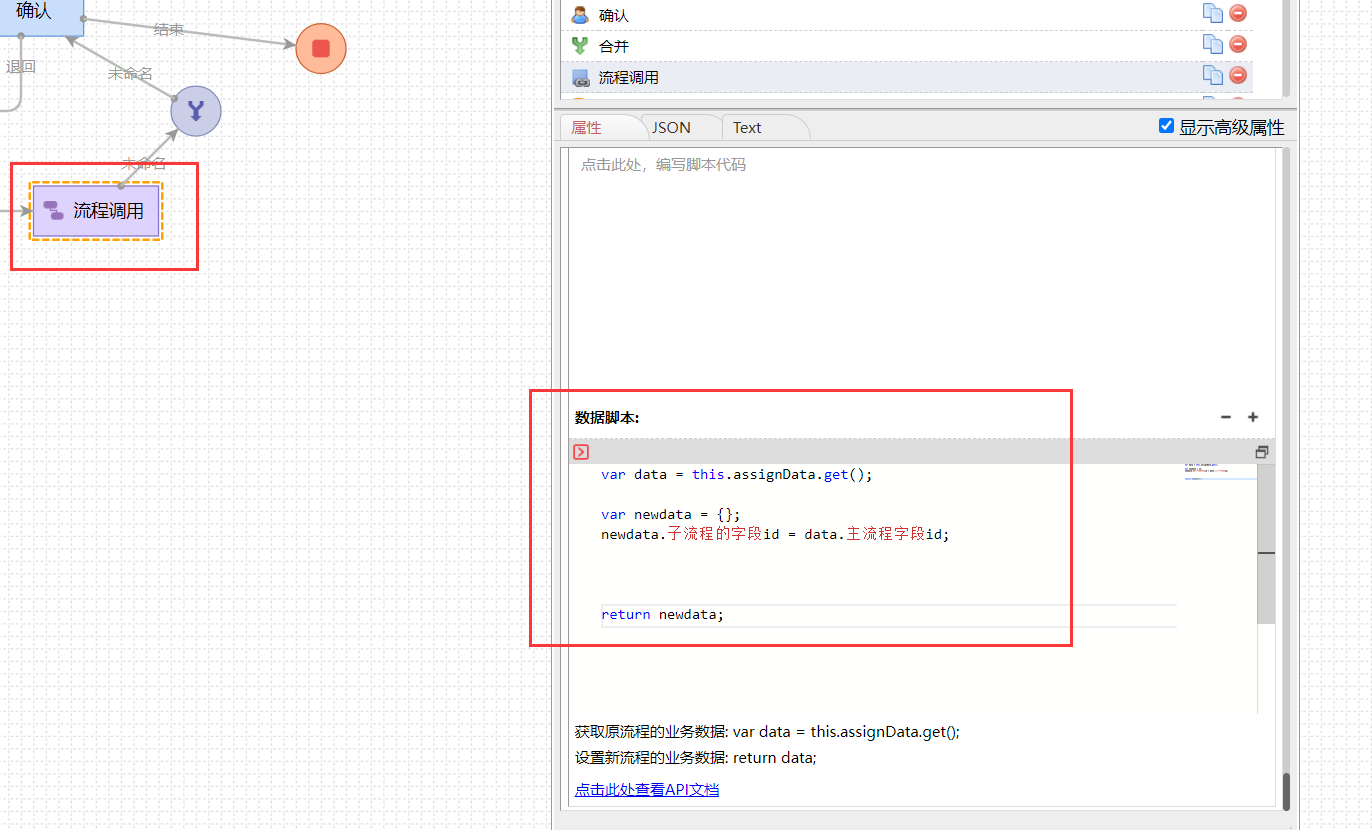Click the code editor vertical scrollbar
The image size is (1372, 830).
point(1266,544)
